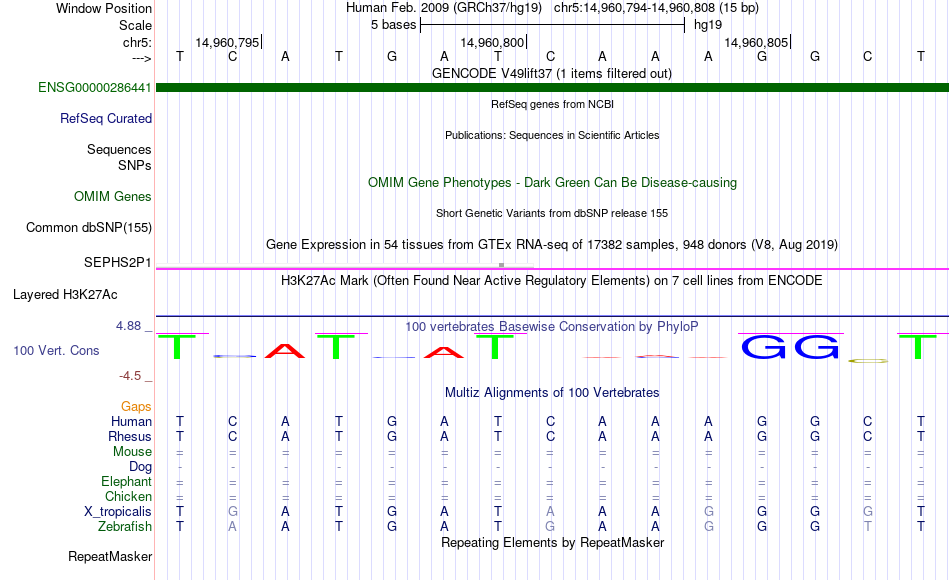950x580 pixels.
Task: Click the Scale label
Action: (x=135, y=25)
